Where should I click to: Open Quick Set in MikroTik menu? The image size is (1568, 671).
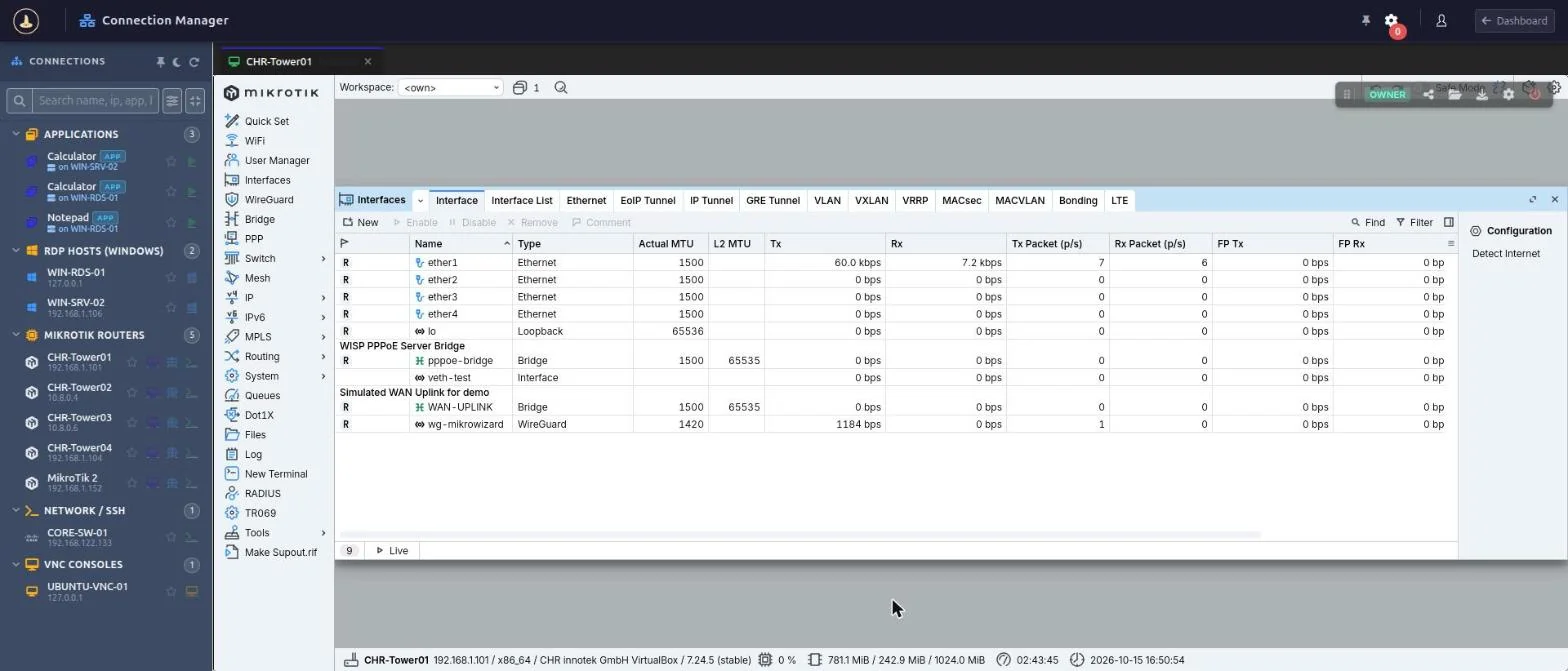pyautogui.click(x=266, y=121)
